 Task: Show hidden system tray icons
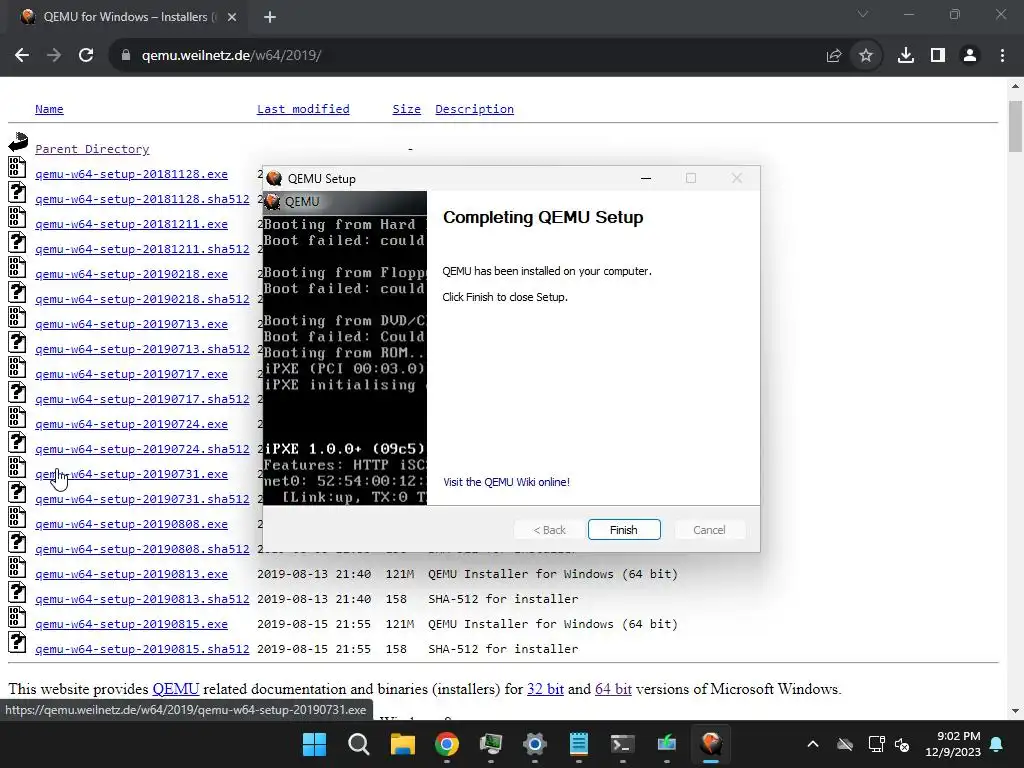click(x=813, y=744)
